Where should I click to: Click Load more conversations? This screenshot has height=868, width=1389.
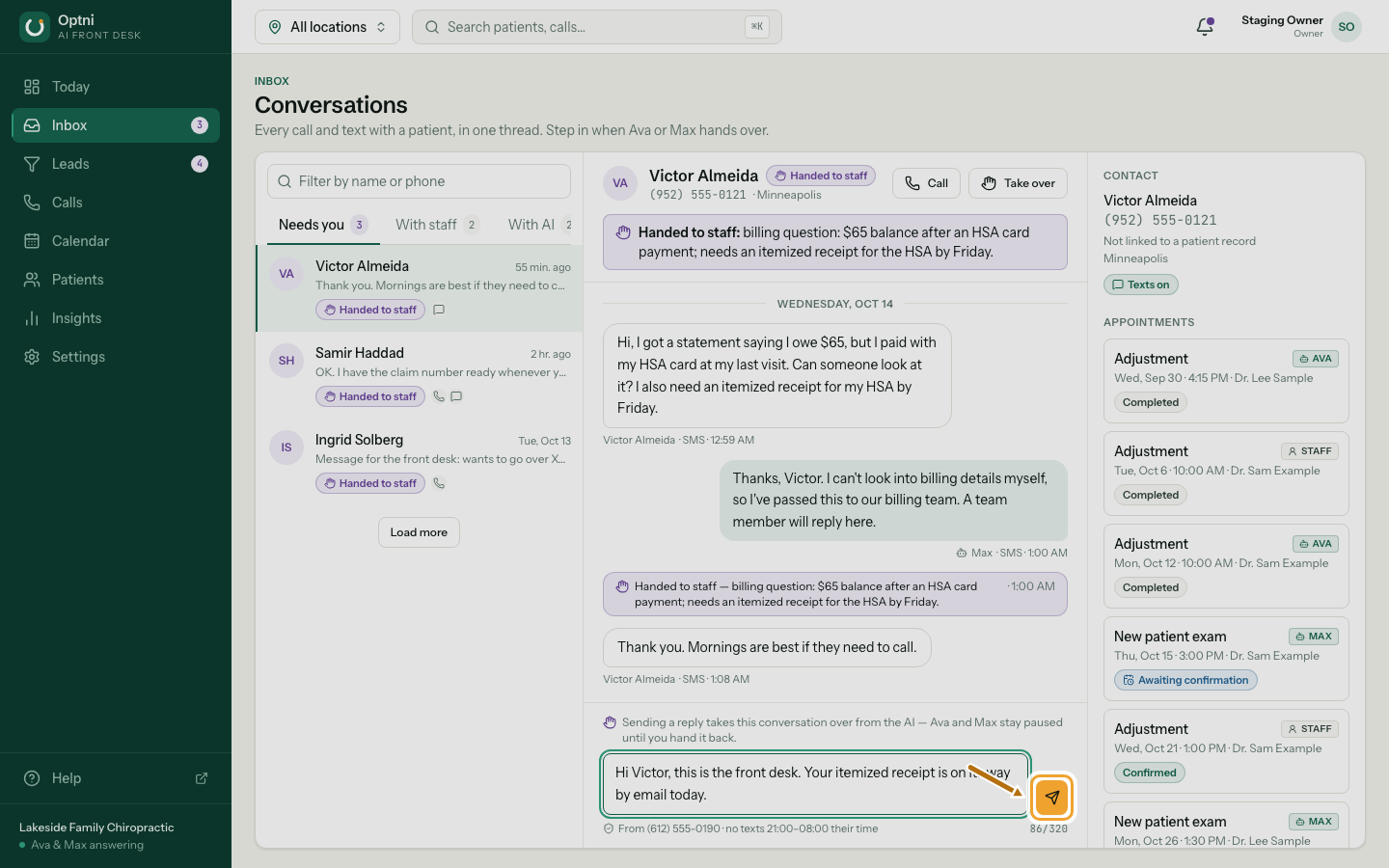coord(419,532)
